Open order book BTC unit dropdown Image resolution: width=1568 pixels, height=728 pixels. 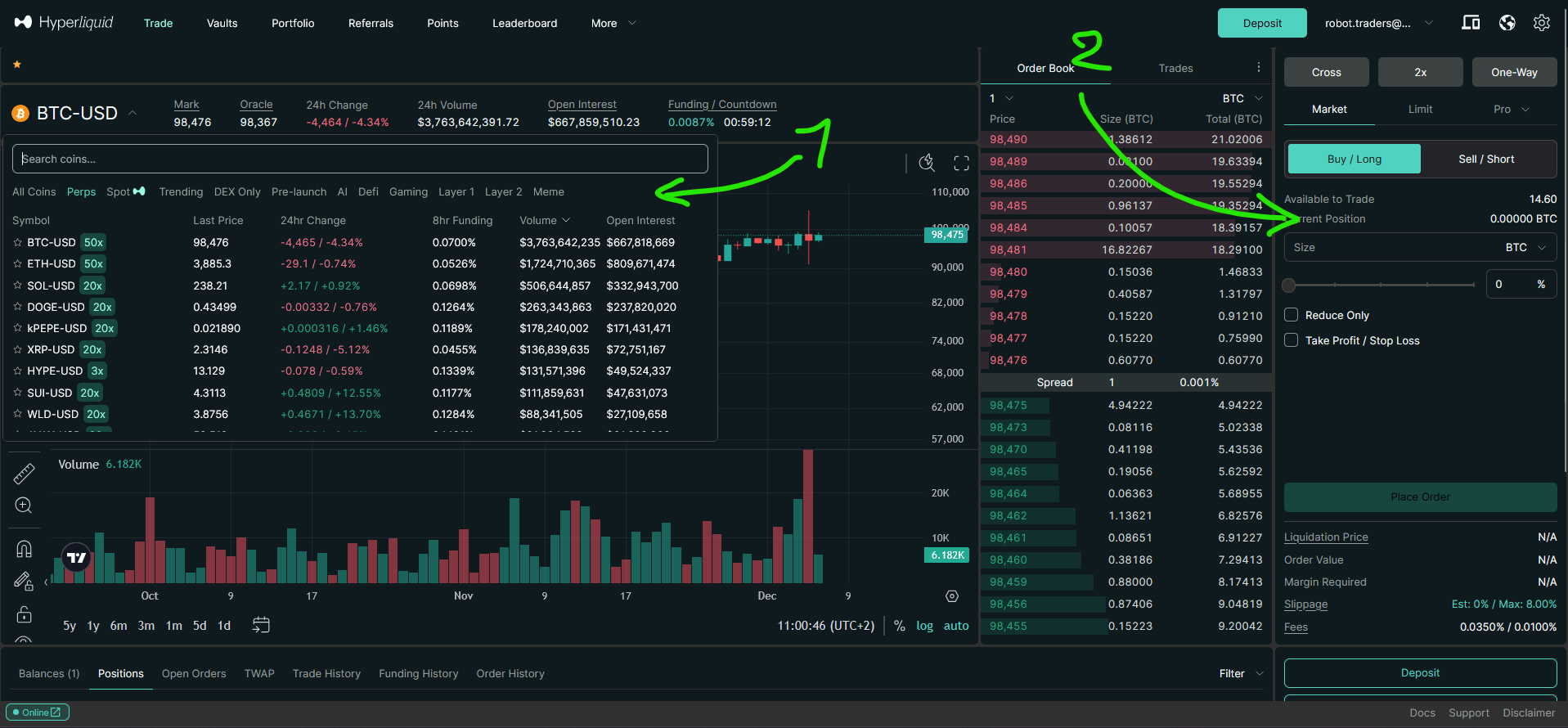pyautogui.click(x=1242, y=98)
